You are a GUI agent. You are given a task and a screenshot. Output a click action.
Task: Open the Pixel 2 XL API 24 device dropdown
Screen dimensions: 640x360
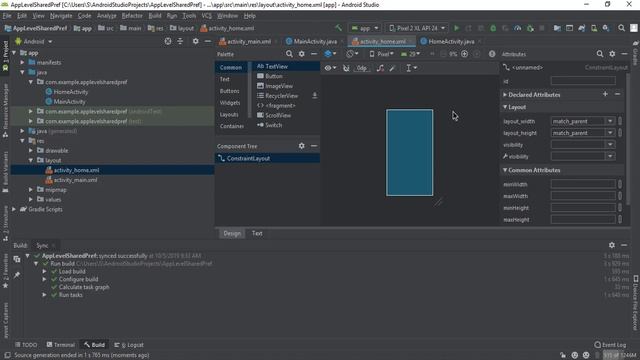point(417,28)
